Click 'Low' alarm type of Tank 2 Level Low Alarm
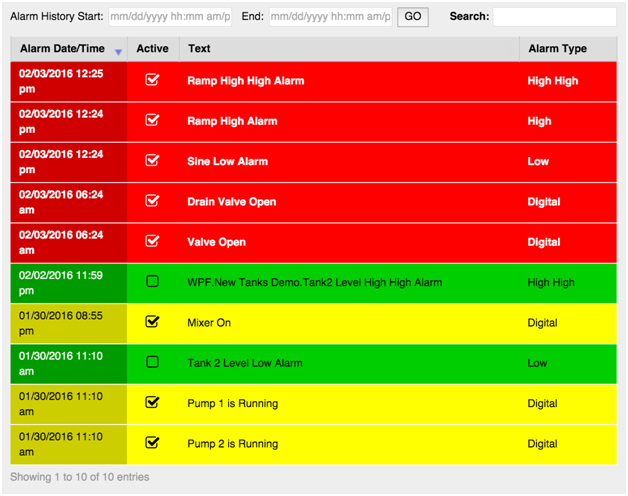628x496 pixels. tap(537, 363)
